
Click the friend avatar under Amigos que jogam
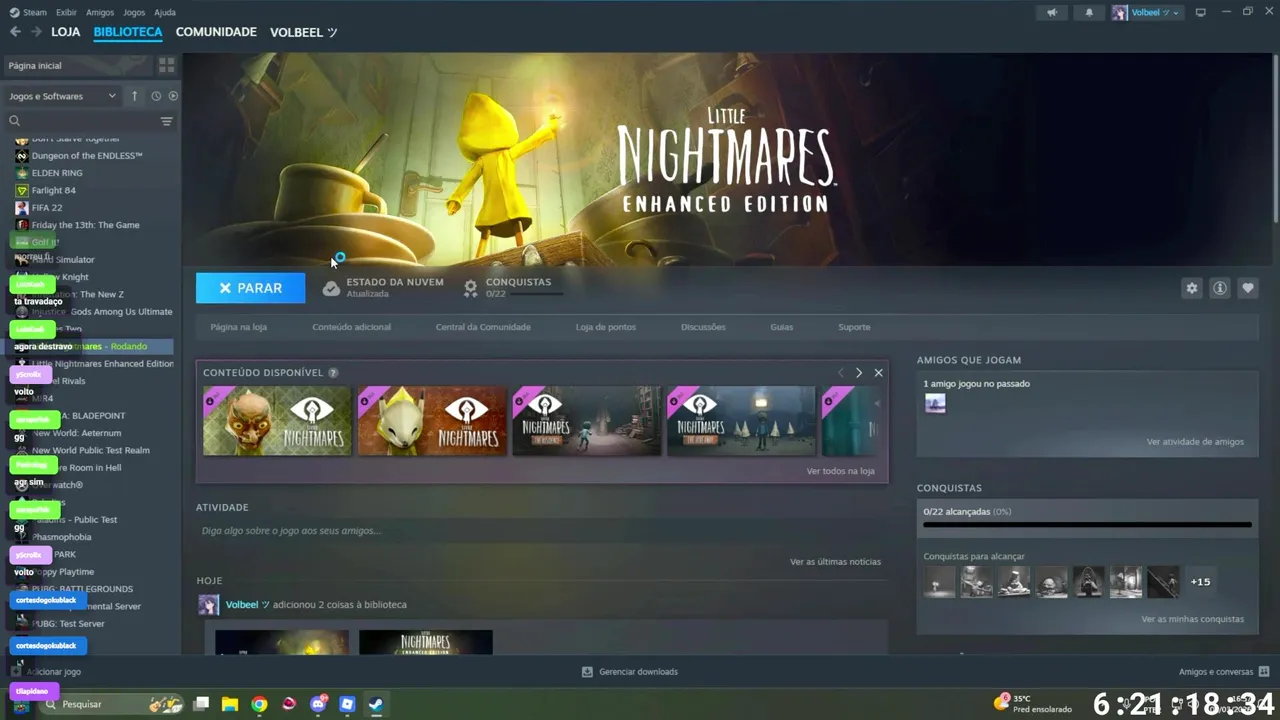[935, 403]
